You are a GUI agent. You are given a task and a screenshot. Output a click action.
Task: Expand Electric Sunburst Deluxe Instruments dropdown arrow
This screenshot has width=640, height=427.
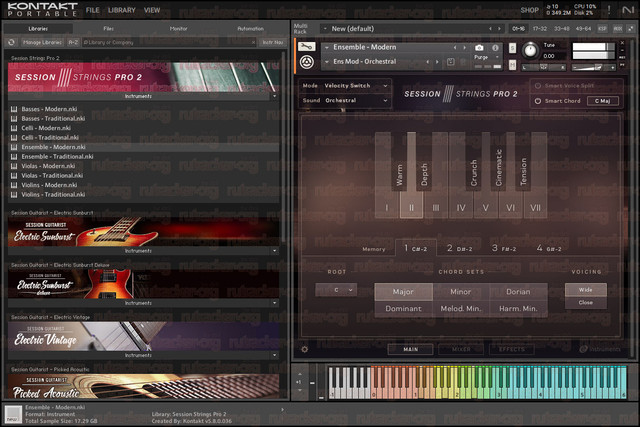coord(274,303)
